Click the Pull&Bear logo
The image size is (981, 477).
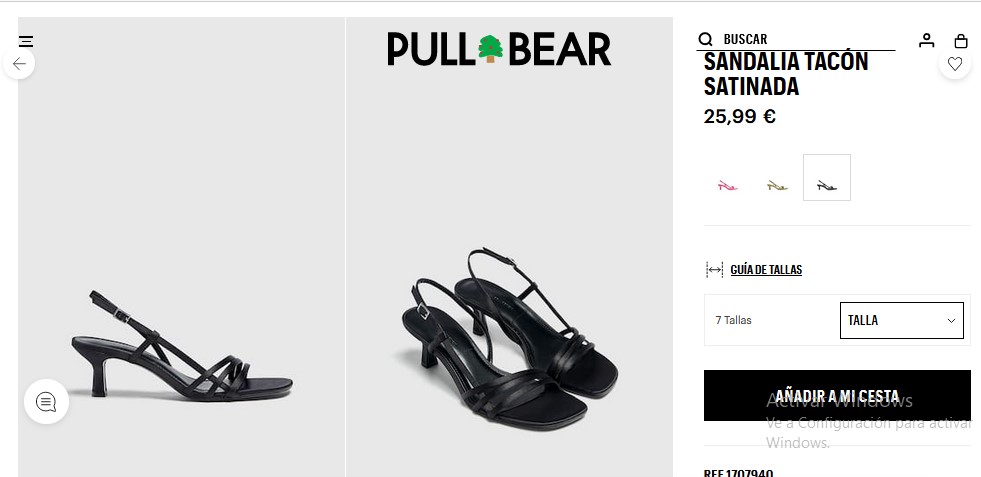[x=499, y=49]
